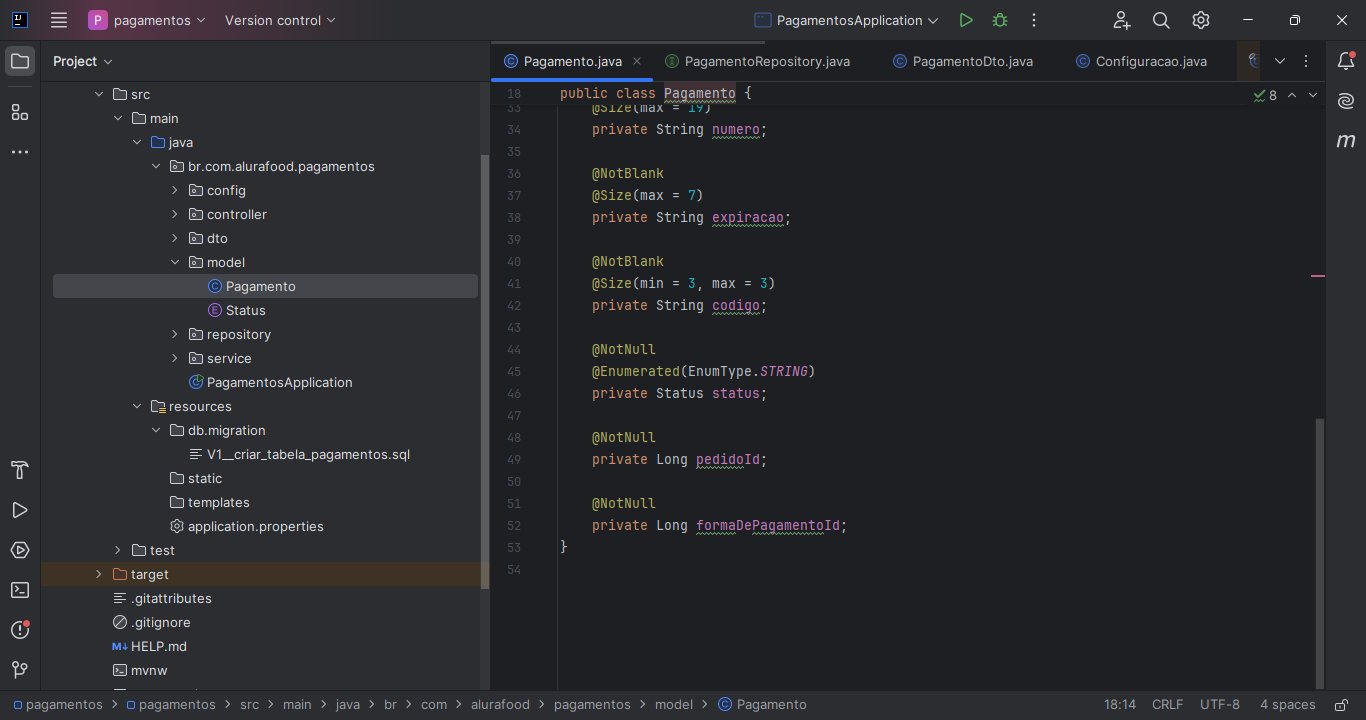Viewport: 1366px width, 720px height.
Task: Go to previous highlighted error arrow
Action: (x=1292, y=95)
